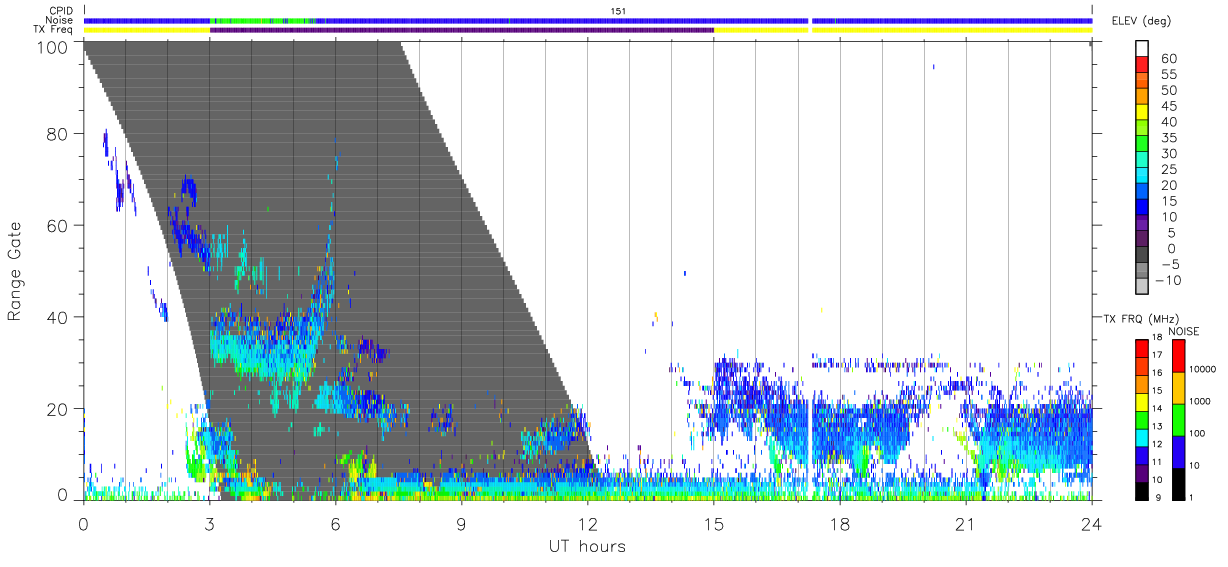
Task: Click the "Range Gate" y-axis title
Action: click(x=15, y=271)
